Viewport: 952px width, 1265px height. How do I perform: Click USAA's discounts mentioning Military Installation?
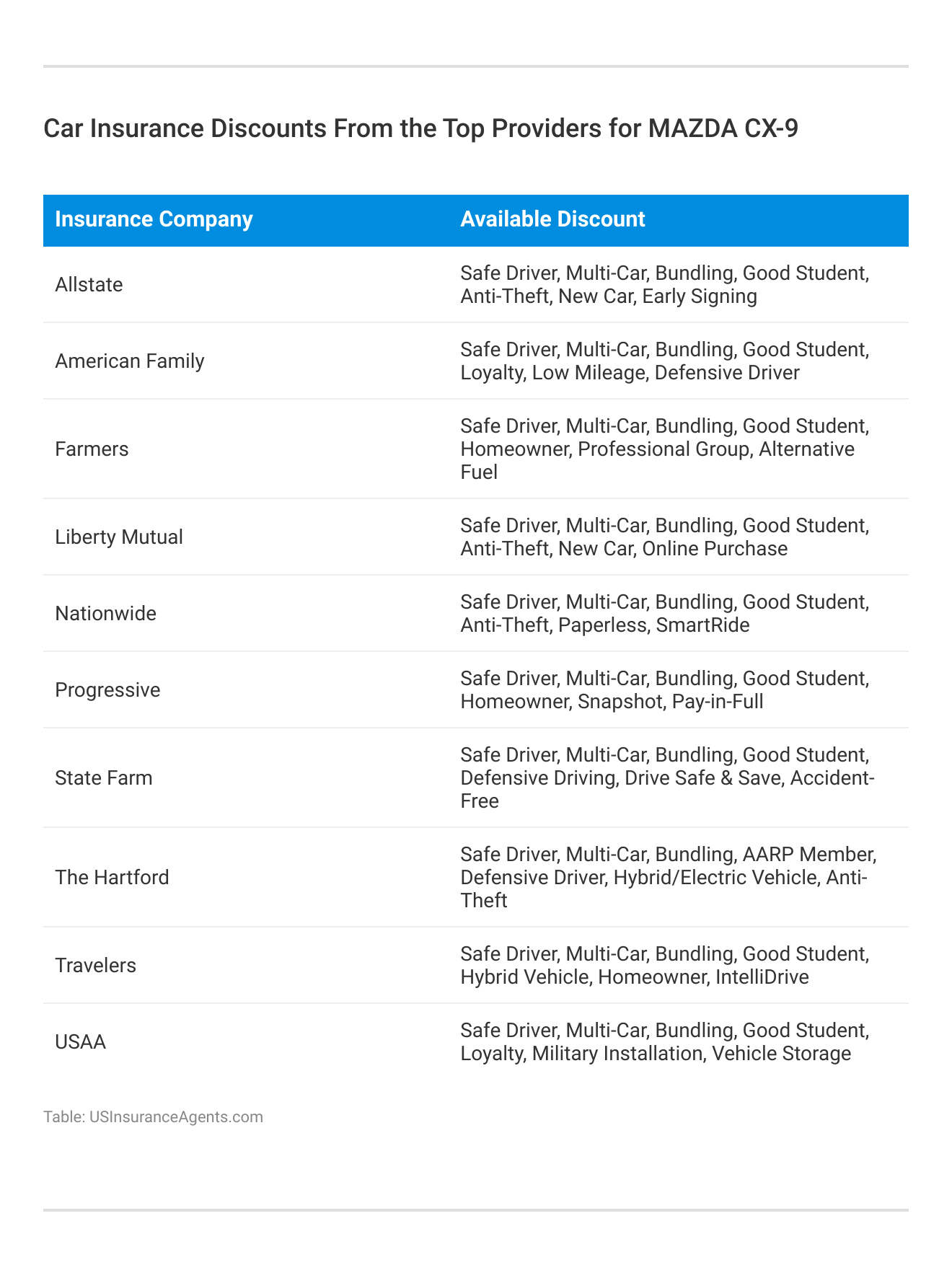pos(664,1042)
